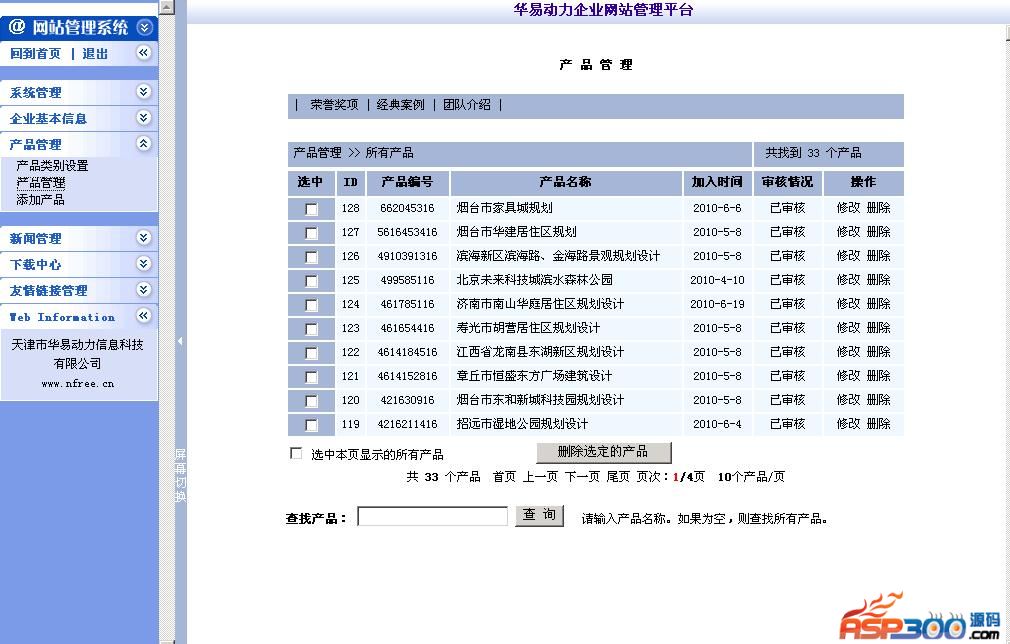Click product name 滨海新区滨海路、金海路景观规划设计

coord(558,256)
